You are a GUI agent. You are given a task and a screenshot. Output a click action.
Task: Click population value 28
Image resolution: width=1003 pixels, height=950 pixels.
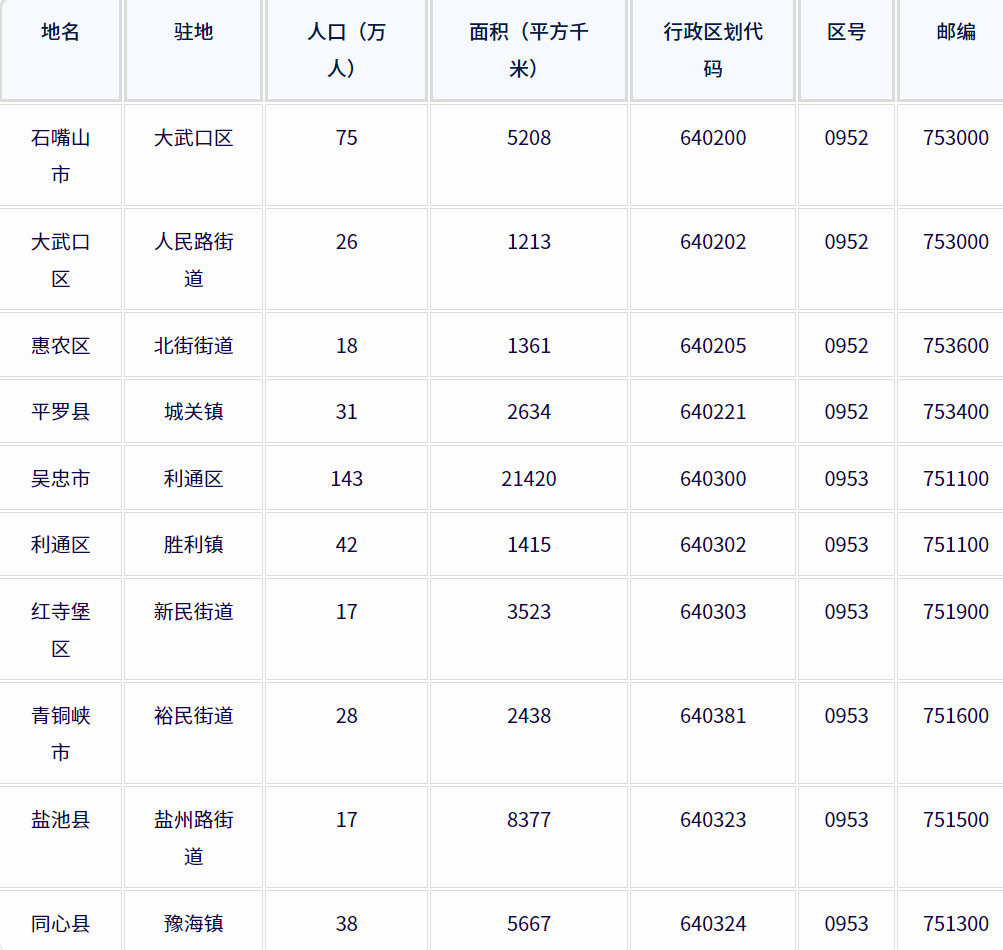pos(346,715)
